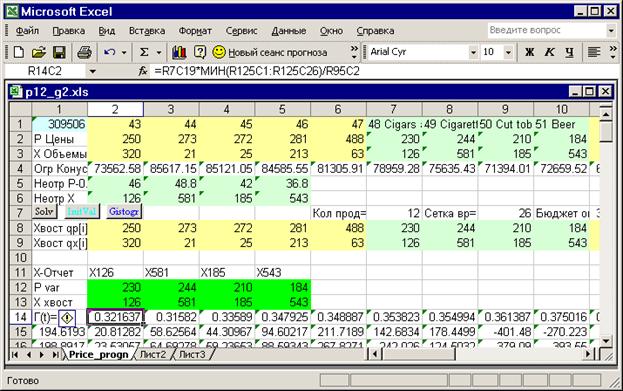
Task: Click vertical scrollbar up arrow
Action: (606, 114)
